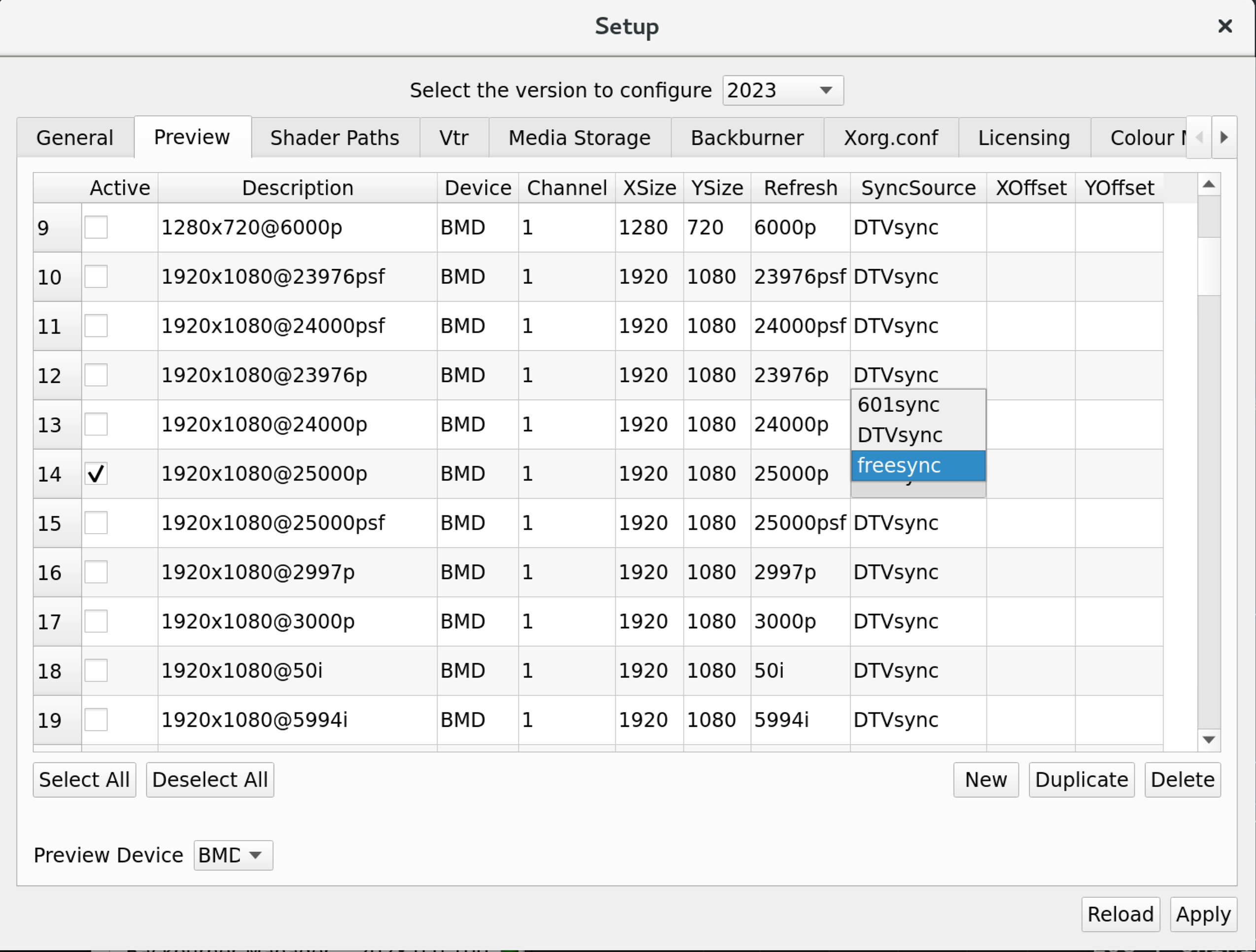Close the Setup dialog with the X
The width and height of the screenshot is (1256, 952).
tap(1225, 26)
